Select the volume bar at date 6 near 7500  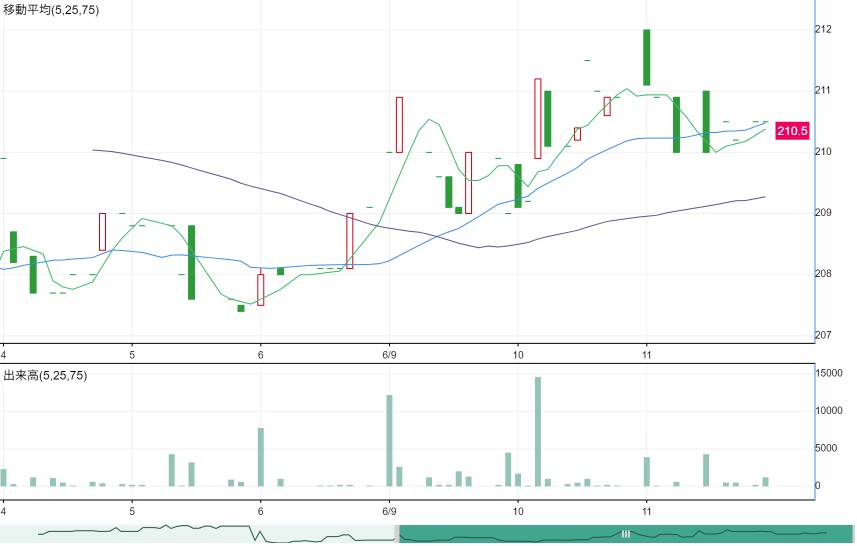(x=261, y=457)
